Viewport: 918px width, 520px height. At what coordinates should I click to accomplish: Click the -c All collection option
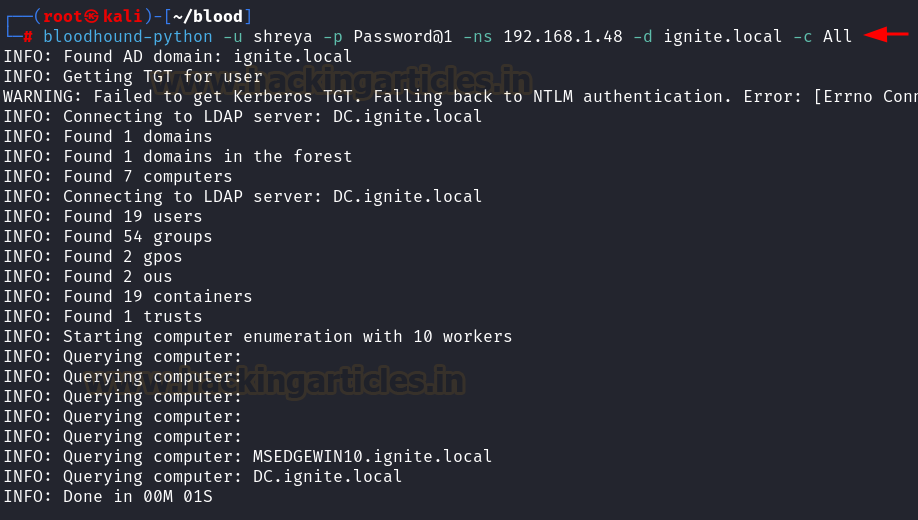click(x=823, y=36)
